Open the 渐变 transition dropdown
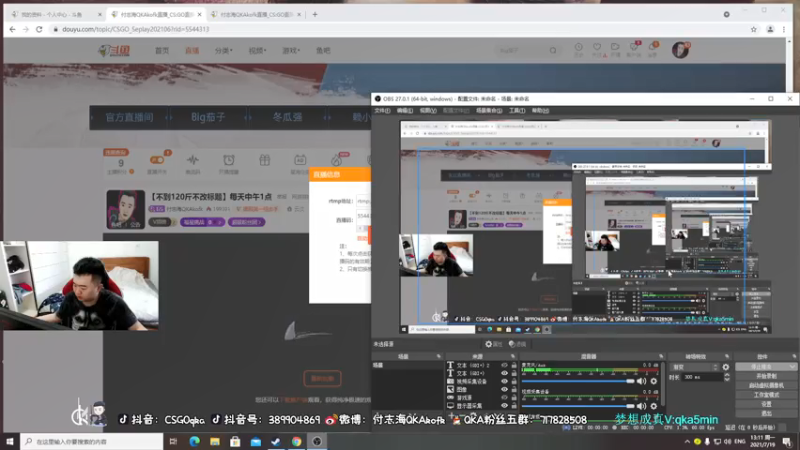The height and width of the screenshot is (450, 800). pos(694,367)
